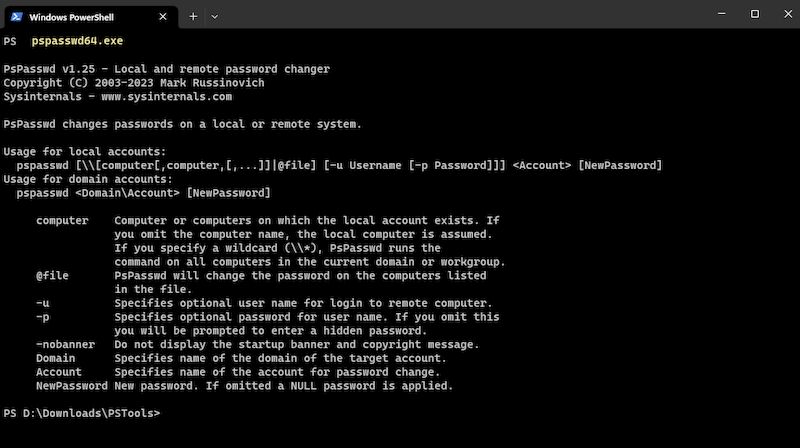Click the -u option label

click(42, 303)
